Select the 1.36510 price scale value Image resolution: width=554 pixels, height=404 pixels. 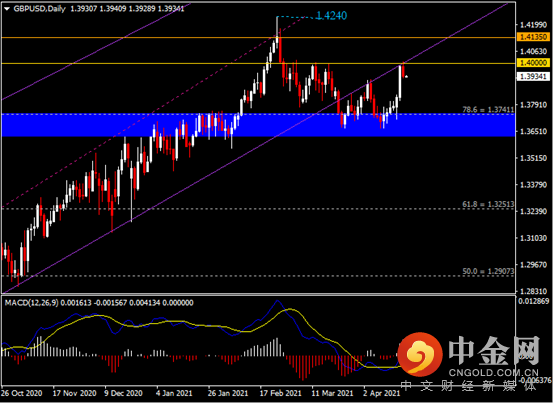[533, 131]
